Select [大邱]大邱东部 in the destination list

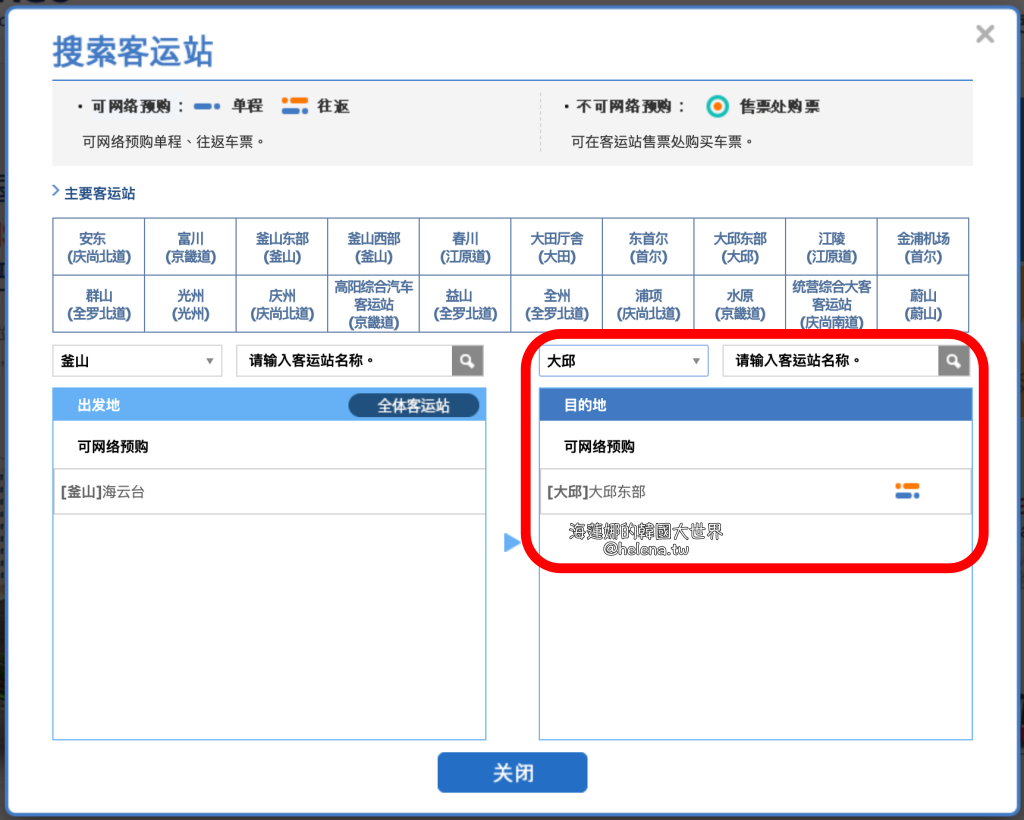[600, 490]
